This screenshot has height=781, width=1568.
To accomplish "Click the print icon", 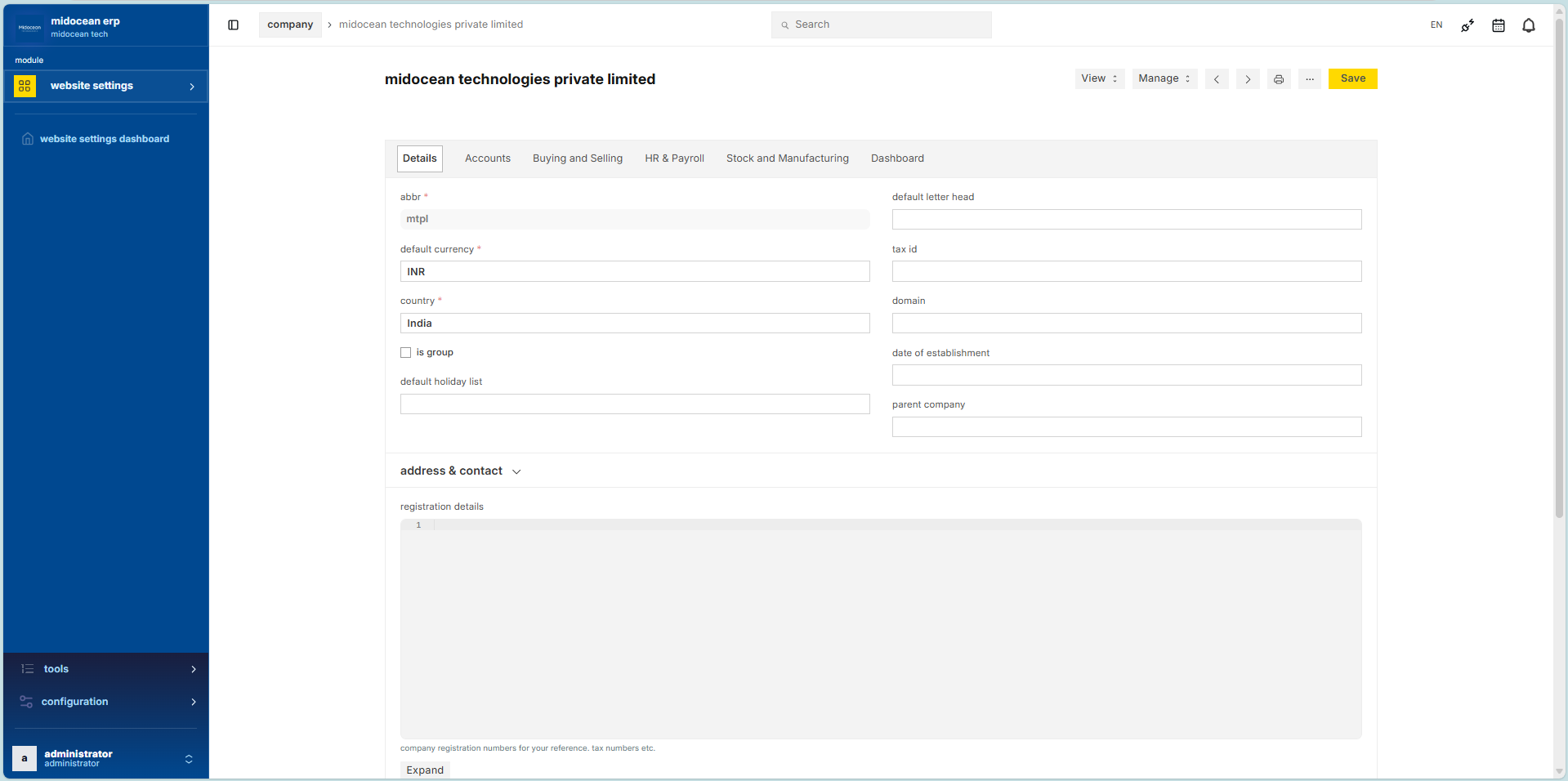I will point(1279,79).
